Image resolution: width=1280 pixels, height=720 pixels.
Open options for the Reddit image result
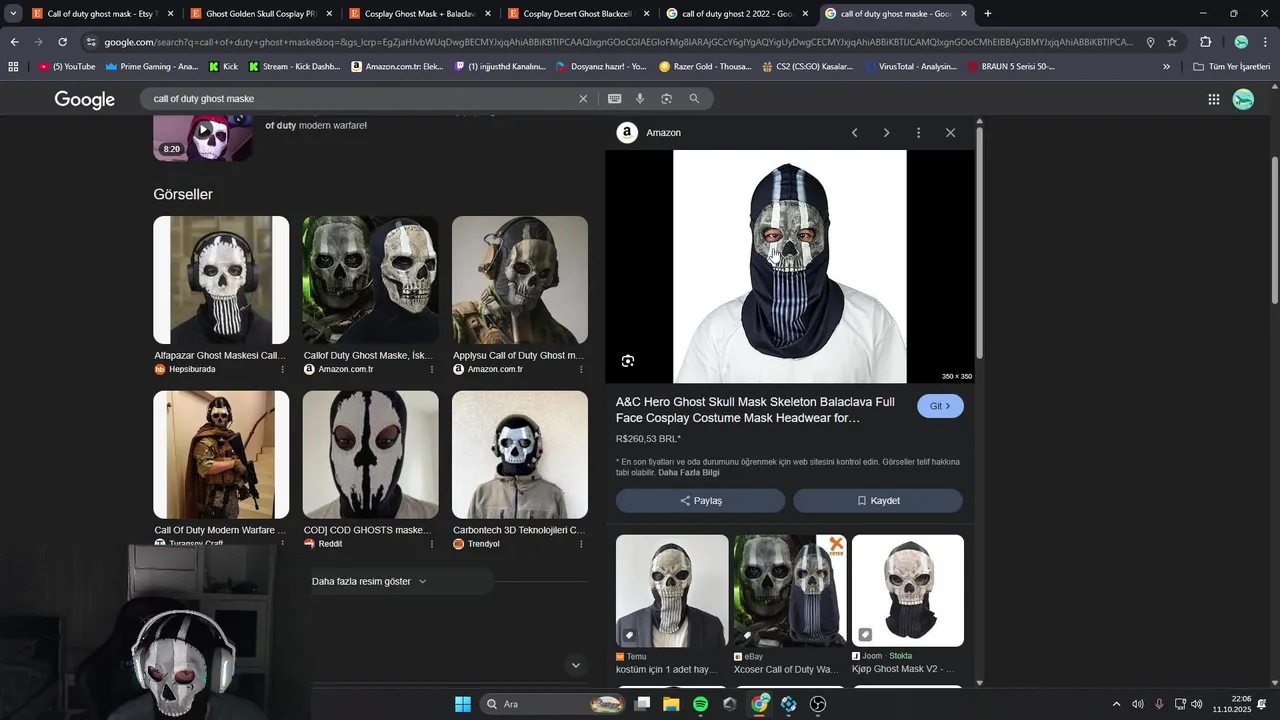tap(432, 544)
